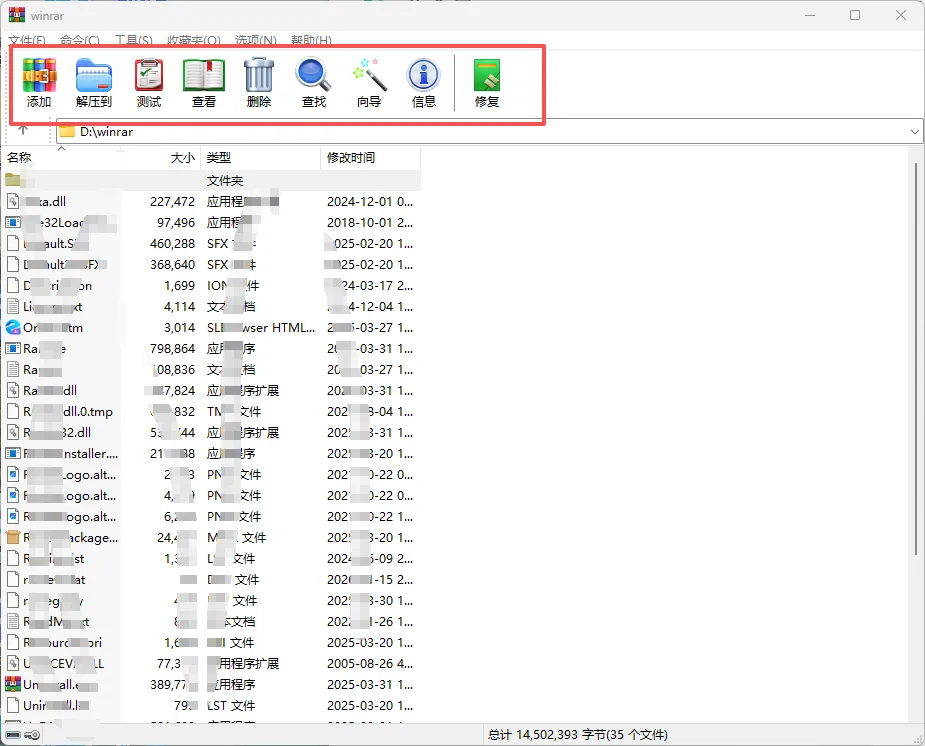Click the package box icon of the 'ackage...' file
The height and width of the screenshot is (746, 925).
pyautogui.click(x=13, y=537)
